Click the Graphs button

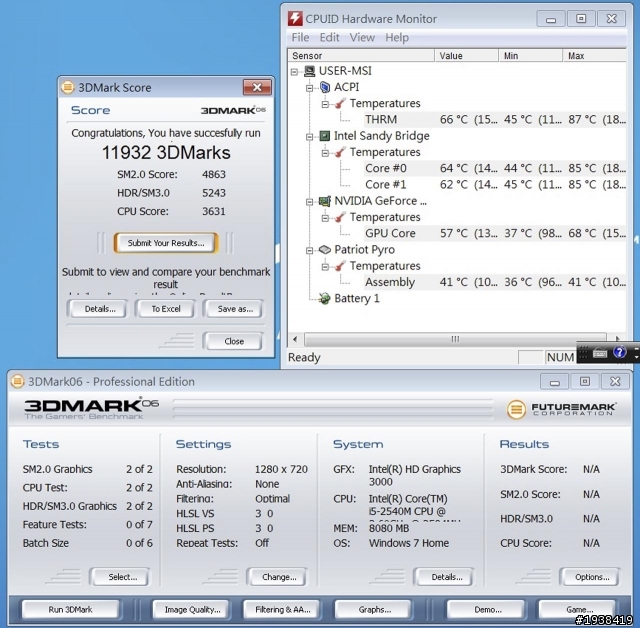click(374, 610)
